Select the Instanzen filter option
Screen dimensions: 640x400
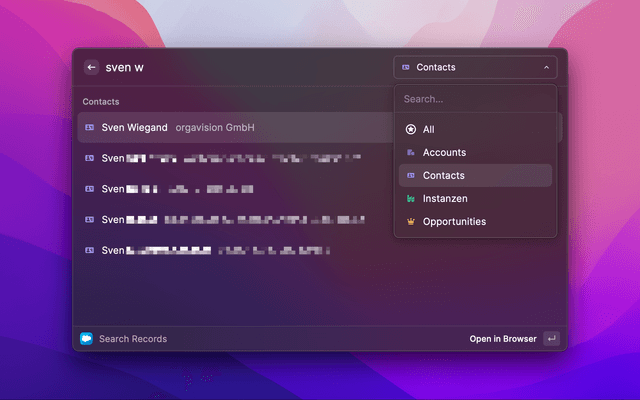pyautogui.click(x=445, y=199)
